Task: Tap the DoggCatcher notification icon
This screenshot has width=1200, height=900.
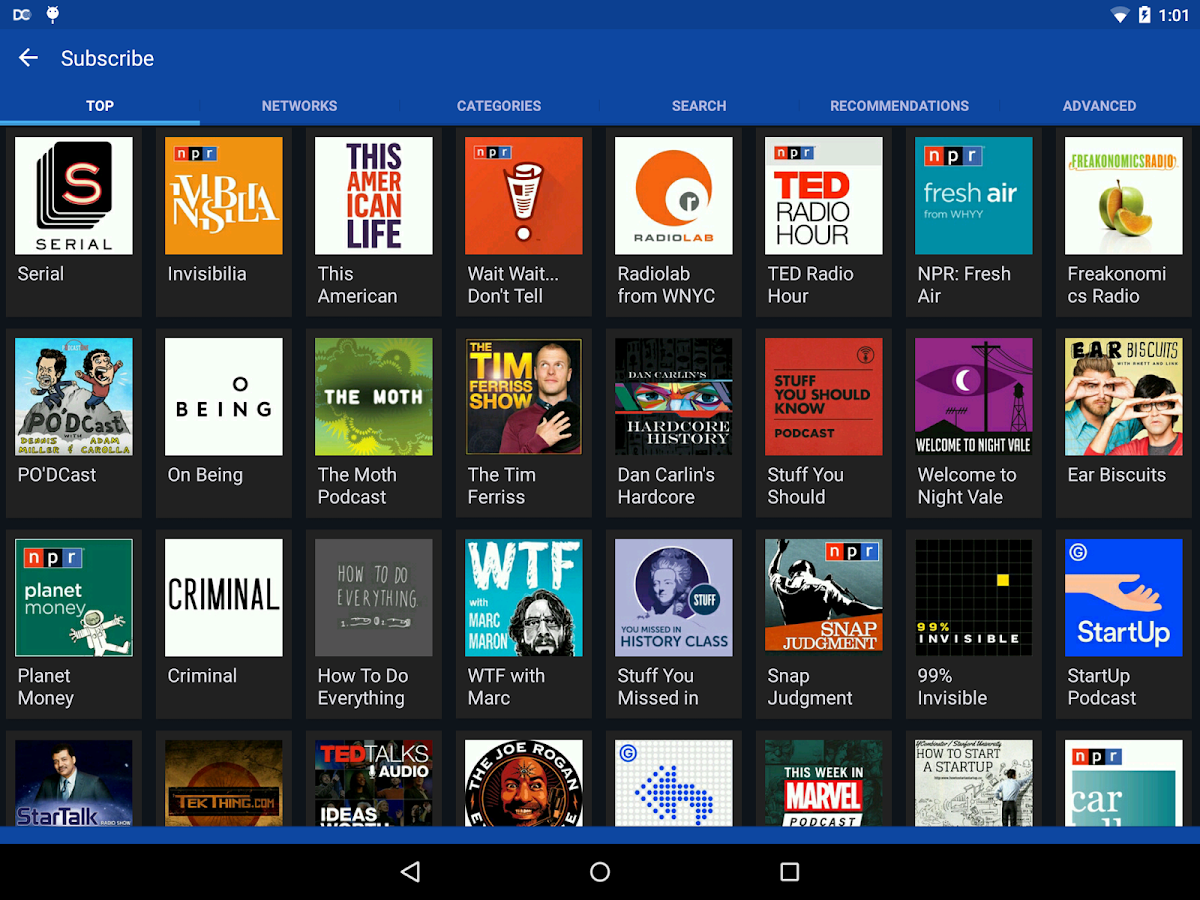Action: coord(22,15)
